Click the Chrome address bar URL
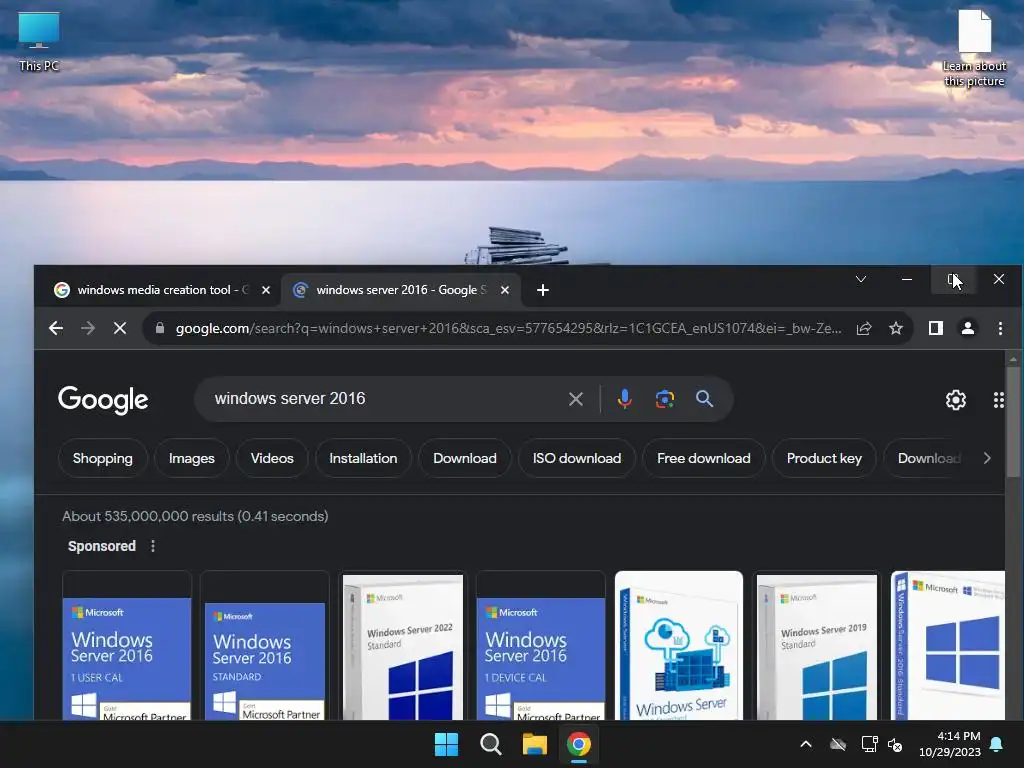1024x768 pixels. [508, 328]
